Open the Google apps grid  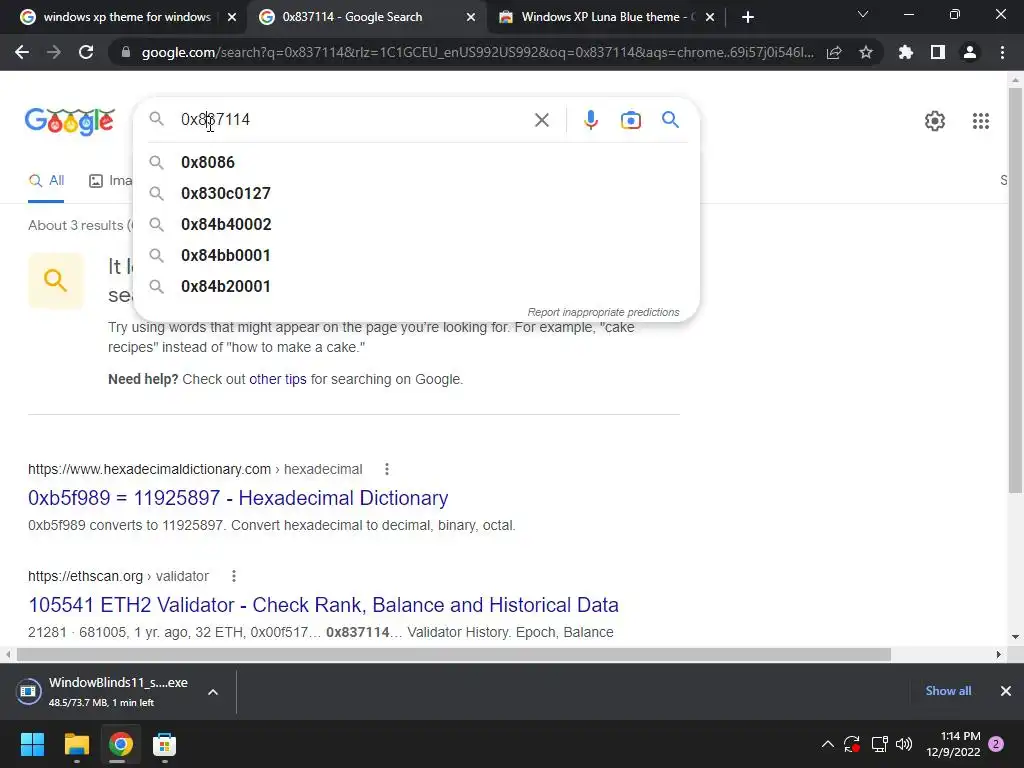[980, 121]
